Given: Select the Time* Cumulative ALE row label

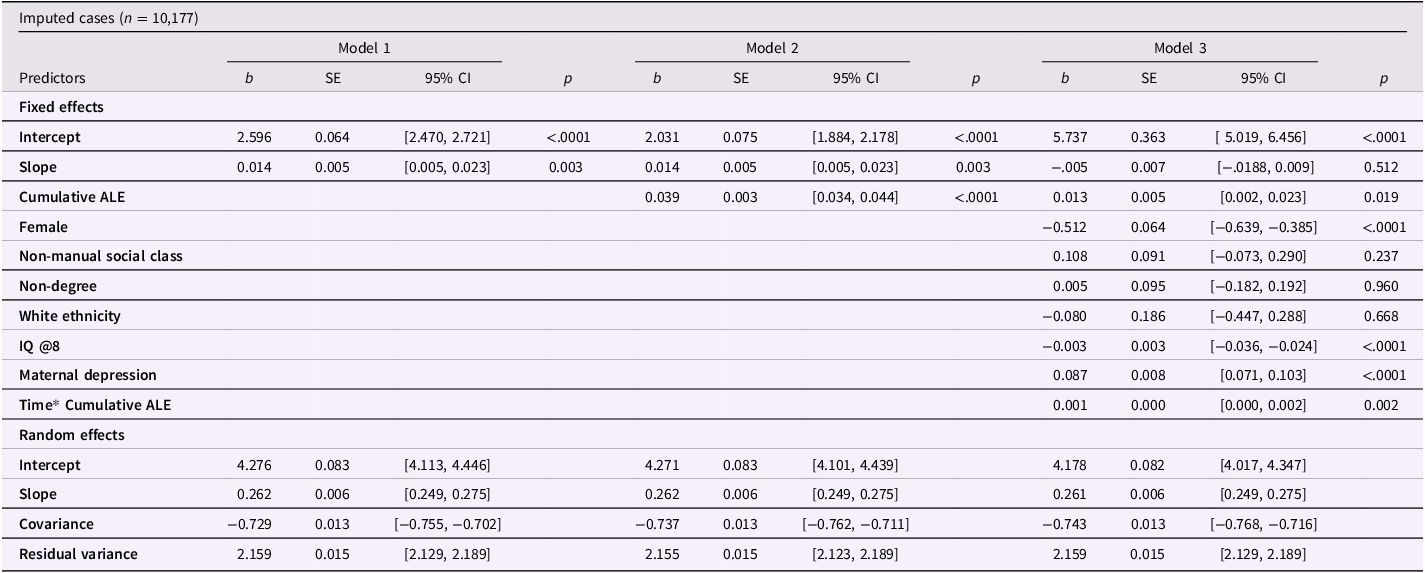Looking at the screenshot, I should 87,405.
